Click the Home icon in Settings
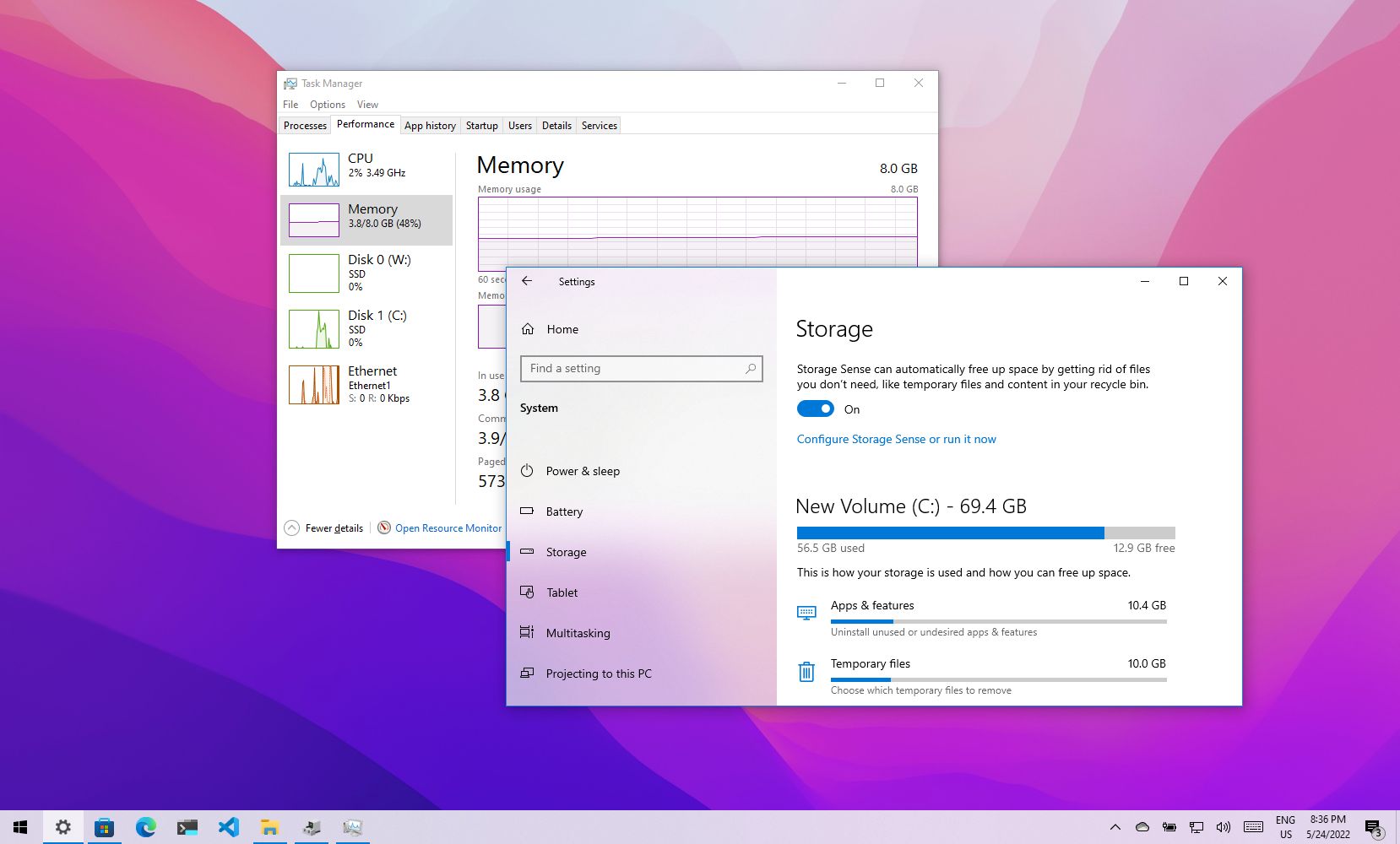This screenshot has height=844, width=1400. pyautogui.click(x=528, y=329)
